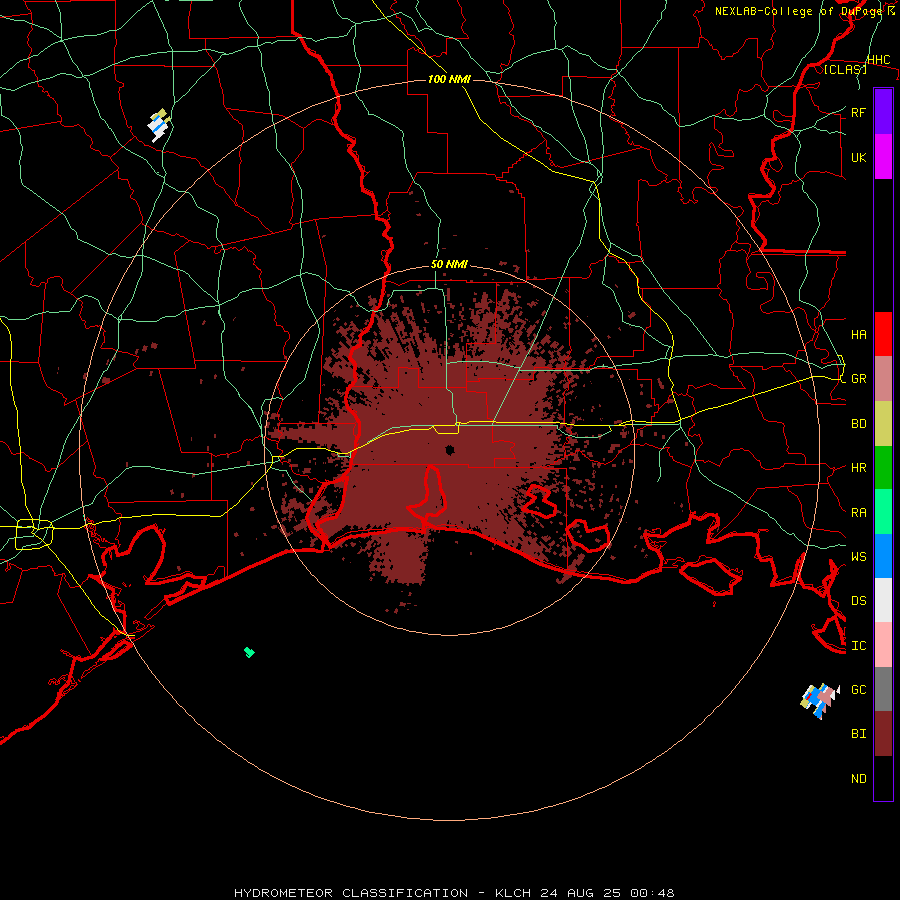Click the WS legend label
The image size is (900, 900).
point(858,556)
